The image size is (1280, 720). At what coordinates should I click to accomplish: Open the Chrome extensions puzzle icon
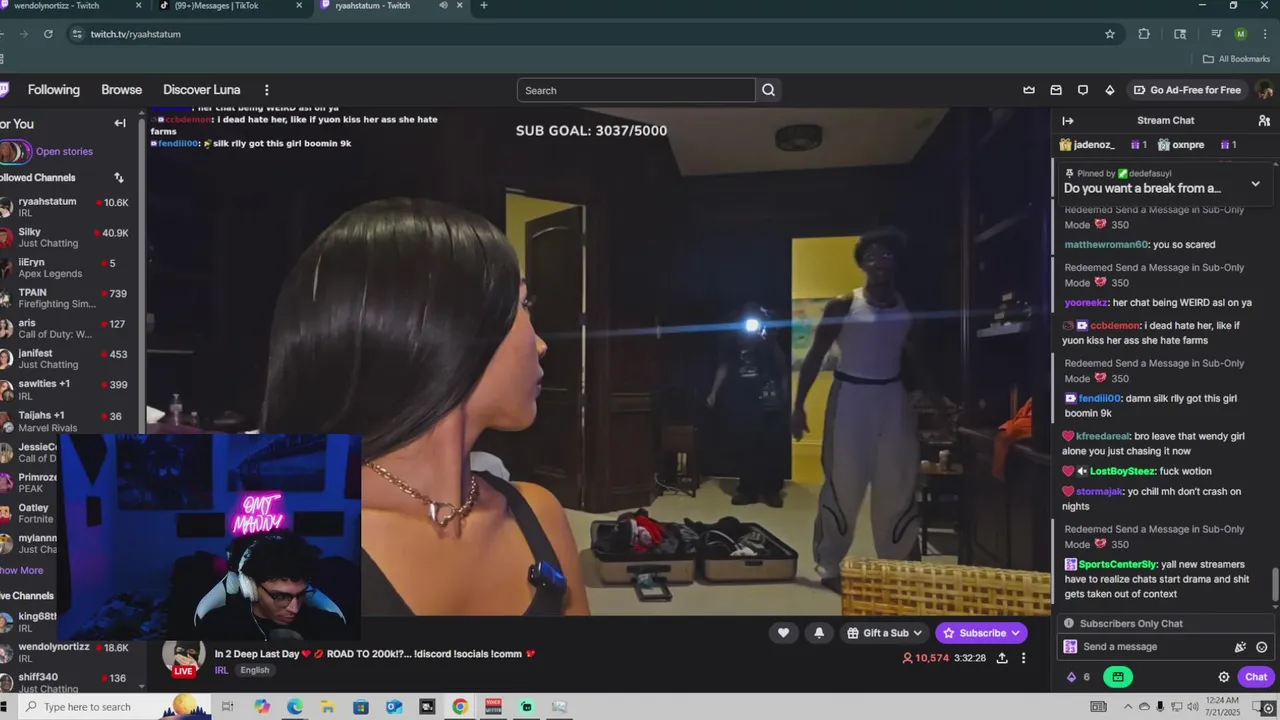[1144, 34]
